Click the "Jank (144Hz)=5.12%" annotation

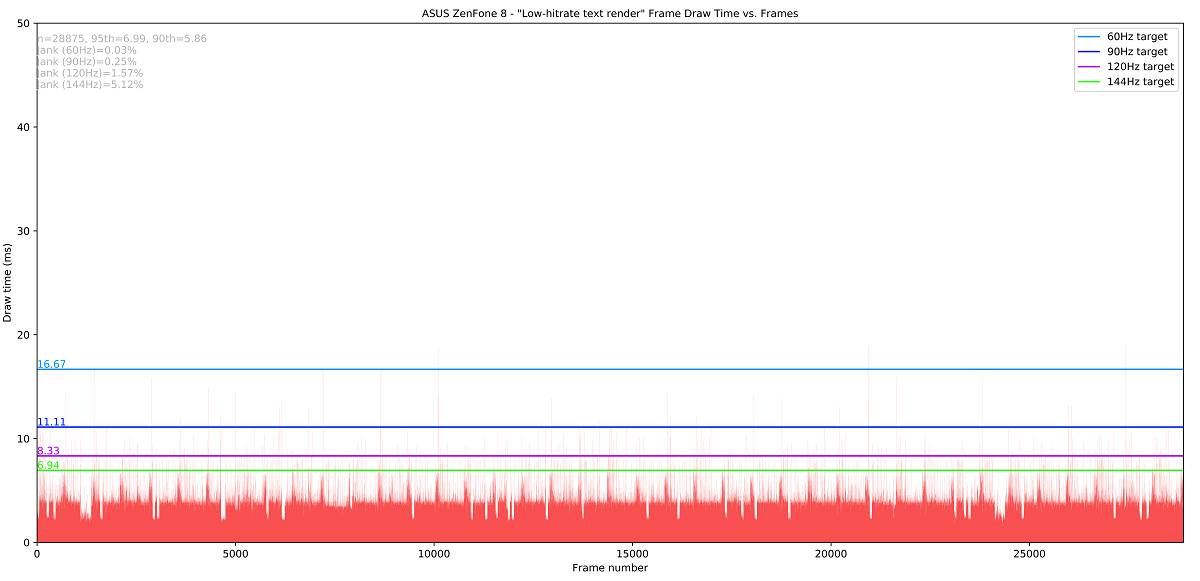pos(90,85)
